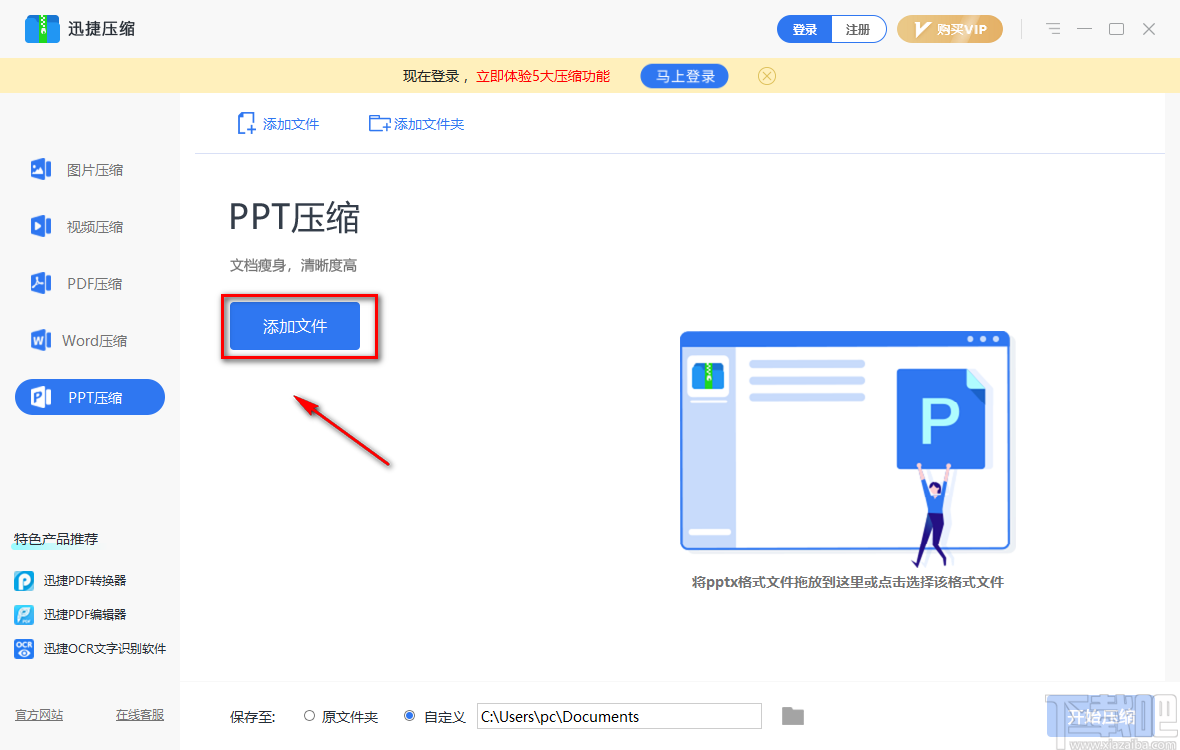The image size is (1180, 750).
Task: Select the PPT压缩 label
Action: (95, 398)
